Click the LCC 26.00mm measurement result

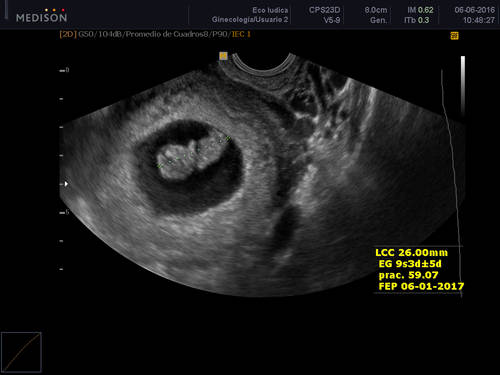point(412,253)
